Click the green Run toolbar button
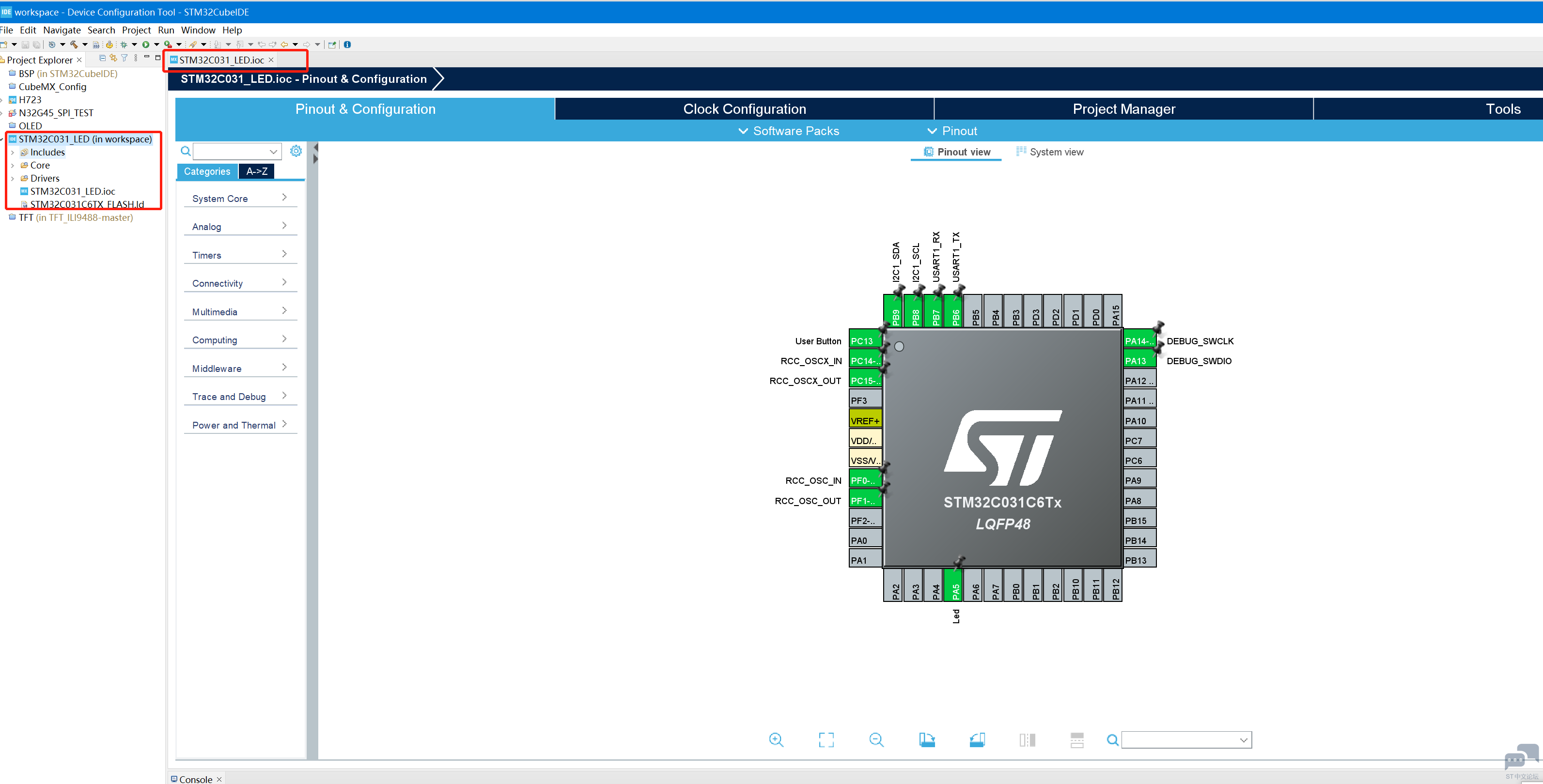The width and height of the screenshot is (1543, 784). coord(145,45)
